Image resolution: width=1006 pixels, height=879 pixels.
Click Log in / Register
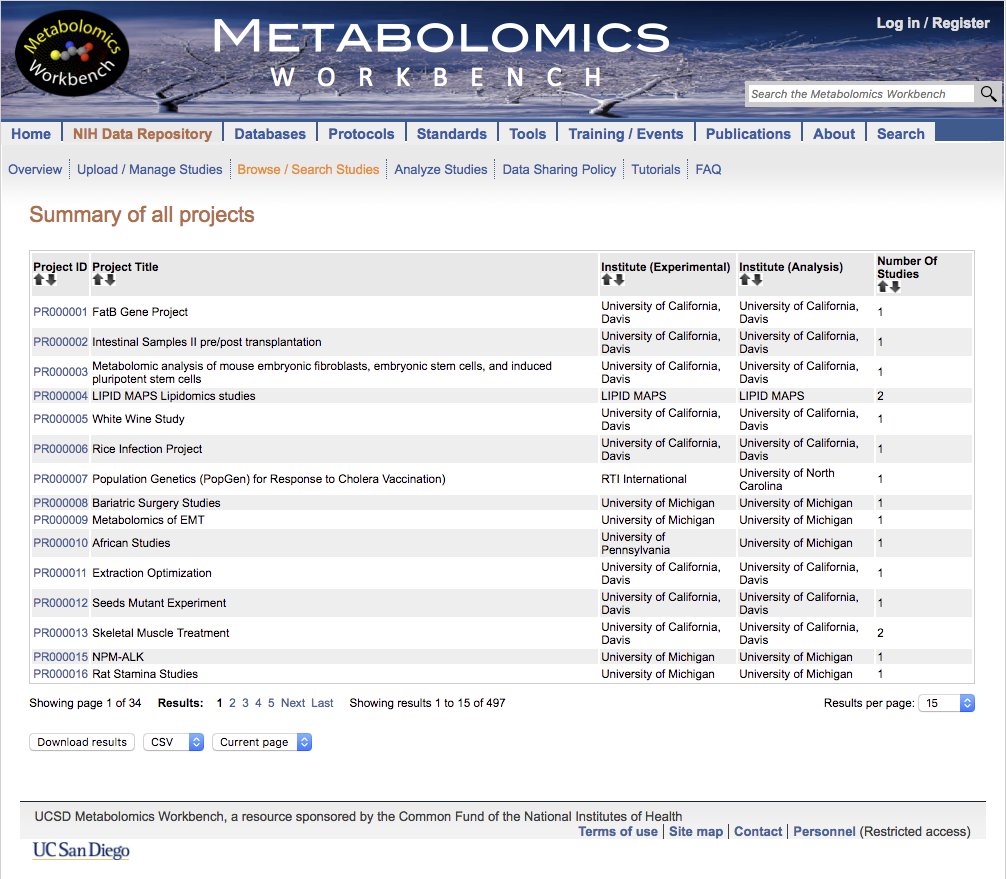[933, 23]
